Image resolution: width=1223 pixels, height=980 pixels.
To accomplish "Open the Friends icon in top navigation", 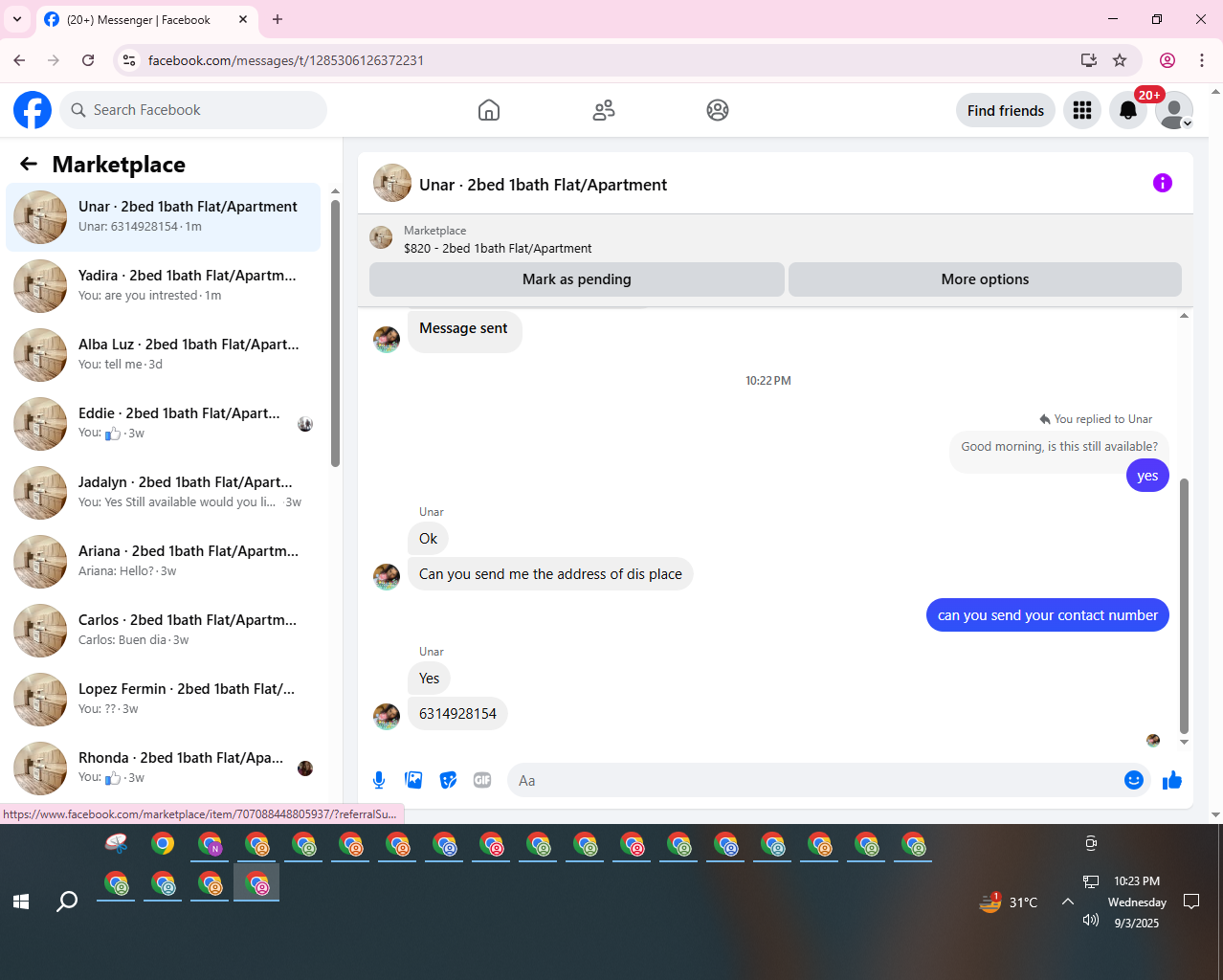I will point(604,110).
